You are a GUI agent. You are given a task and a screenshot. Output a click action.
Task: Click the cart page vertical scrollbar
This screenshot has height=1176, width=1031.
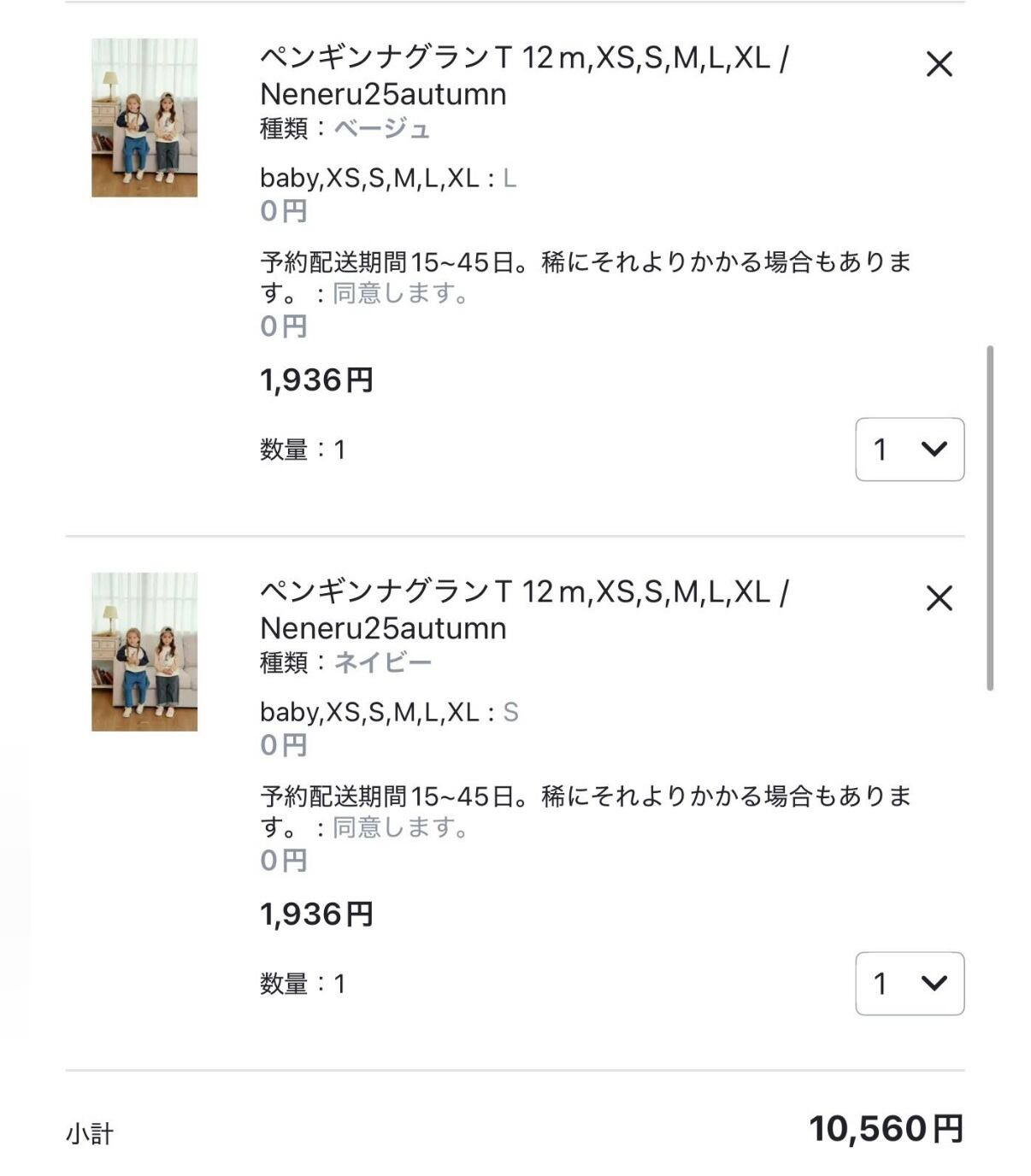[x=990, y=517]
